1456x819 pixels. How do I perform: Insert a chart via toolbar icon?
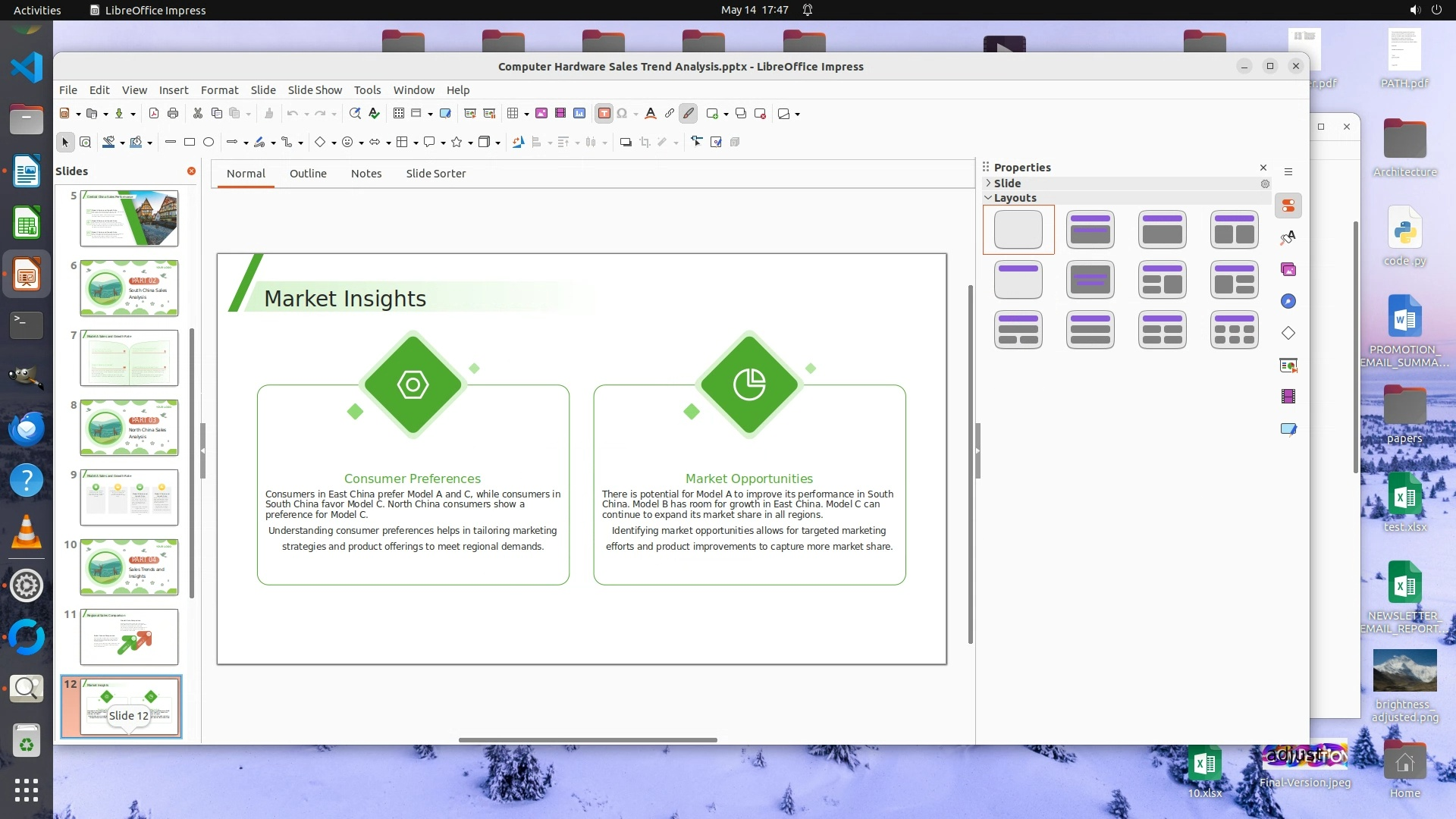pyautogui.click(x=579, y=114)
